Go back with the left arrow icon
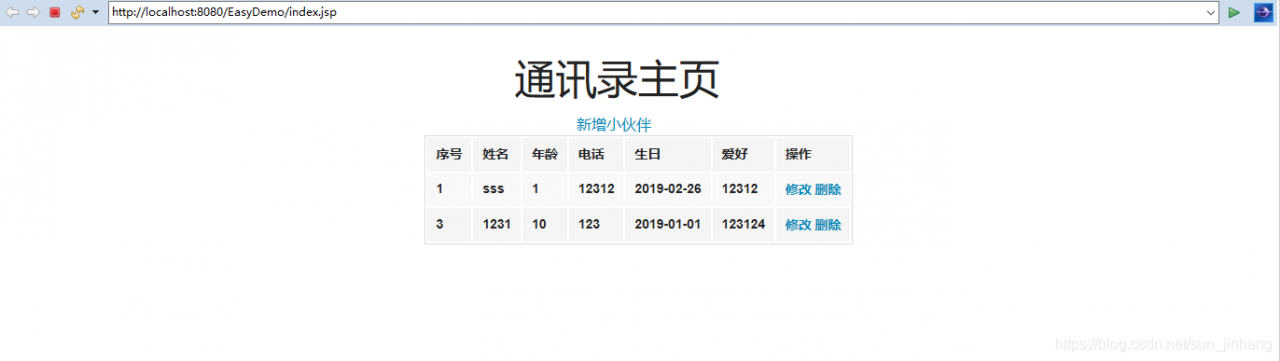Screen dimensions: 1280x361 pyautogui.click(x=13, y=12)
